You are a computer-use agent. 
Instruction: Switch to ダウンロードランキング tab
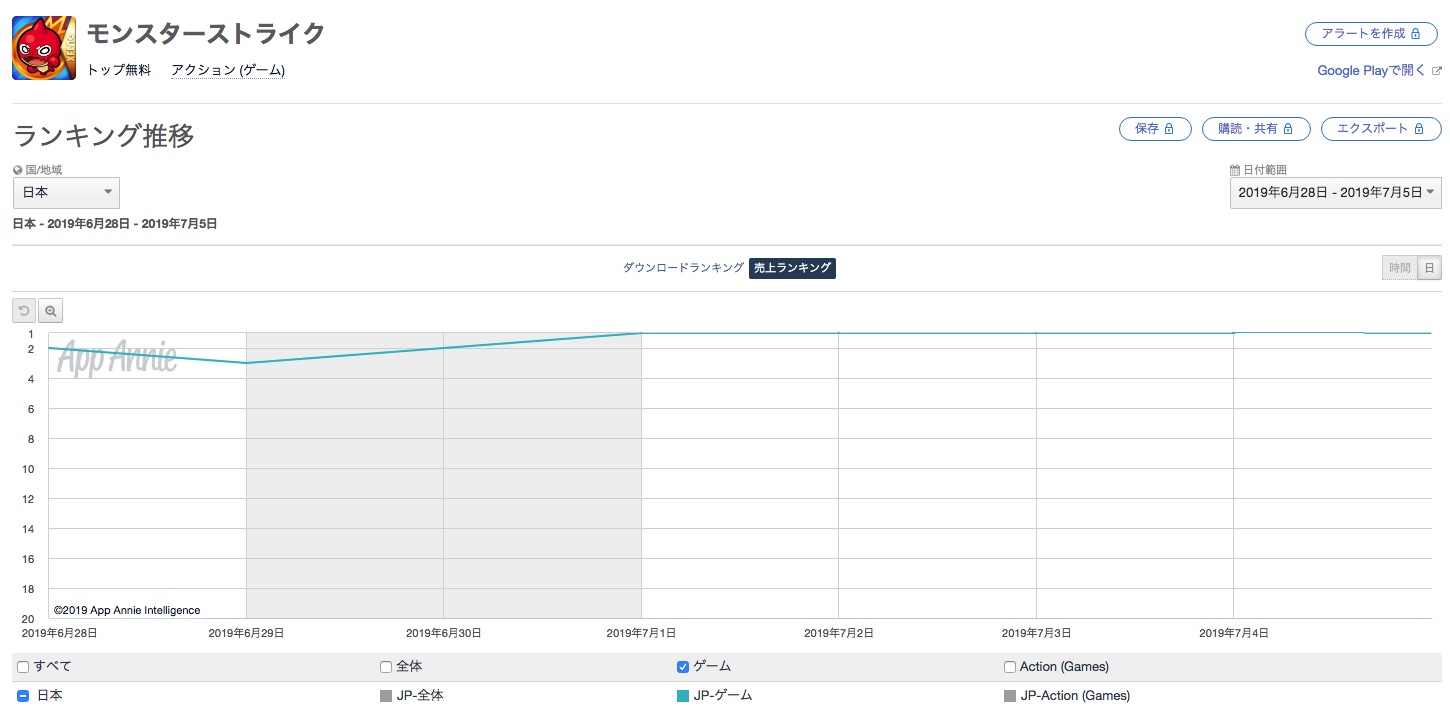[683, 268]
